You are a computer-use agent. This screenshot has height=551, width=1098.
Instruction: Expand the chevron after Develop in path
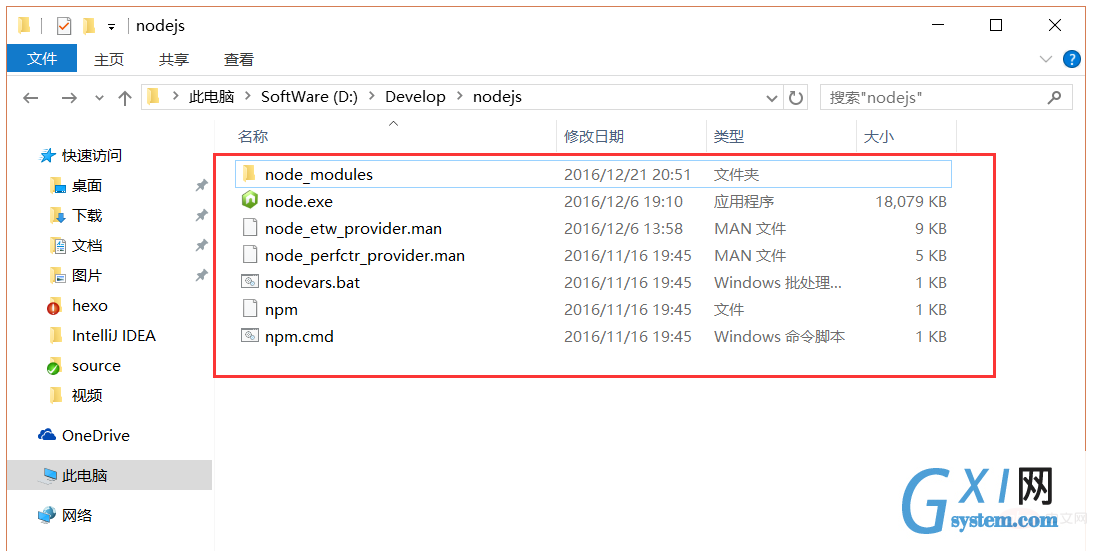pyautogui.click(x=459, y=97)
